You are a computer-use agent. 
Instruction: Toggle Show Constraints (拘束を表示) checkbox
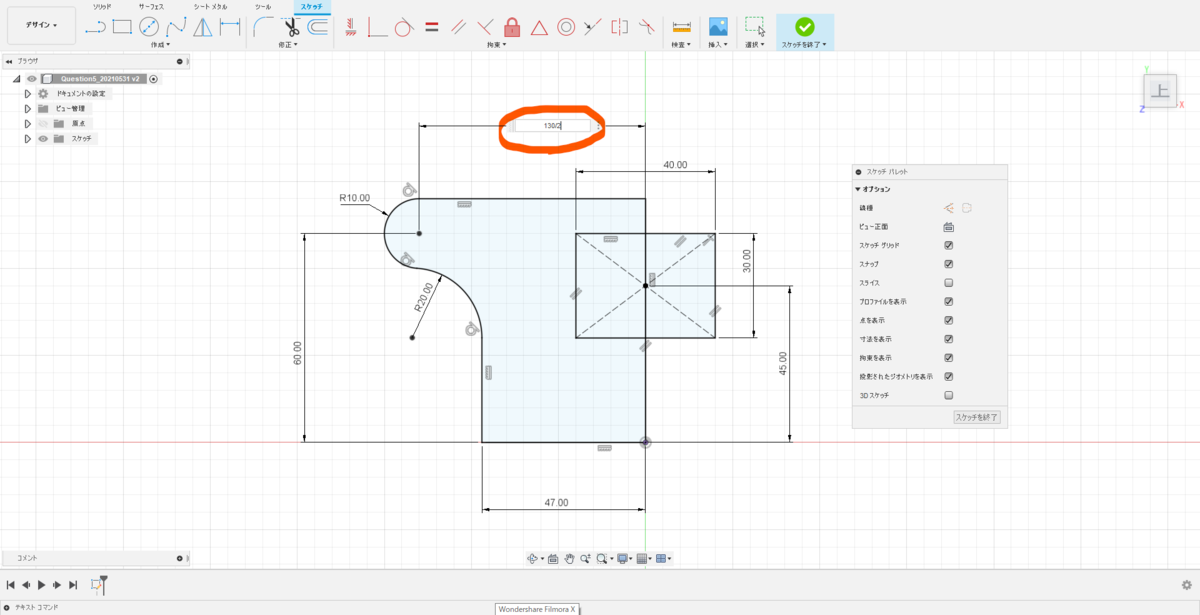(949, 358)
